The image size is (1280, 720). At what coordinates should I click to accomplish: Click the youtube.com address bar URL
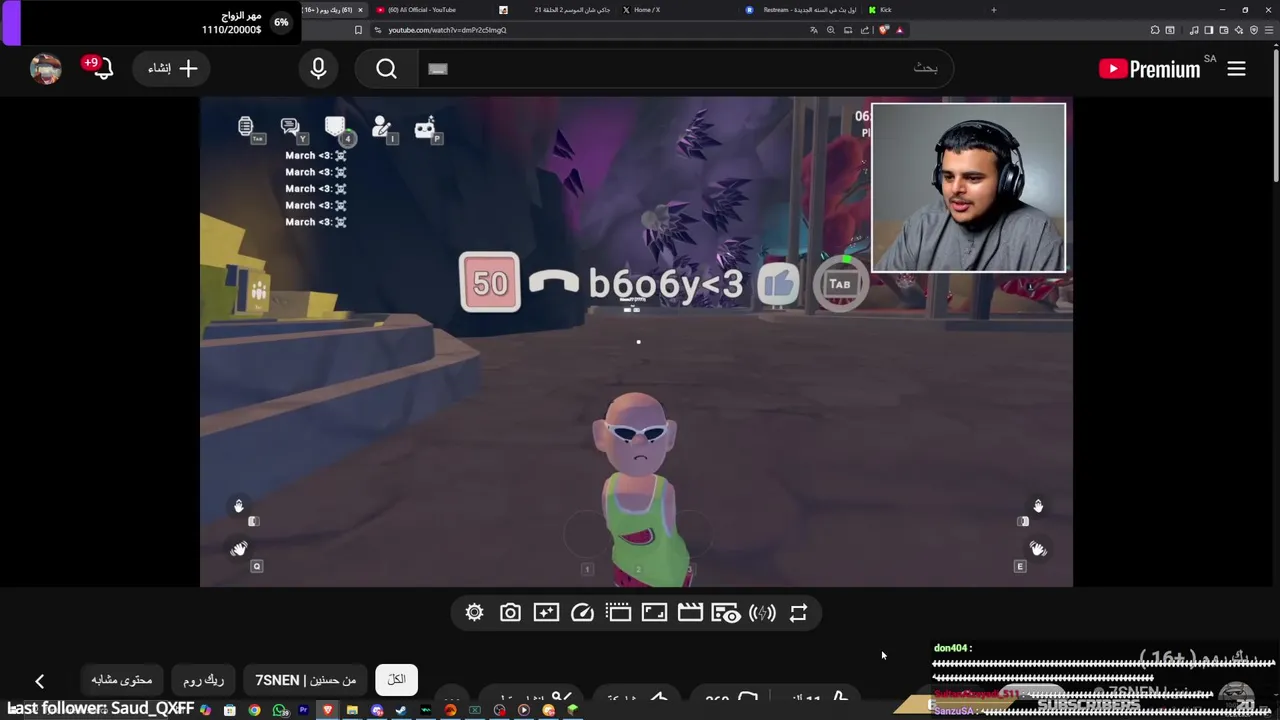point(447,30)
